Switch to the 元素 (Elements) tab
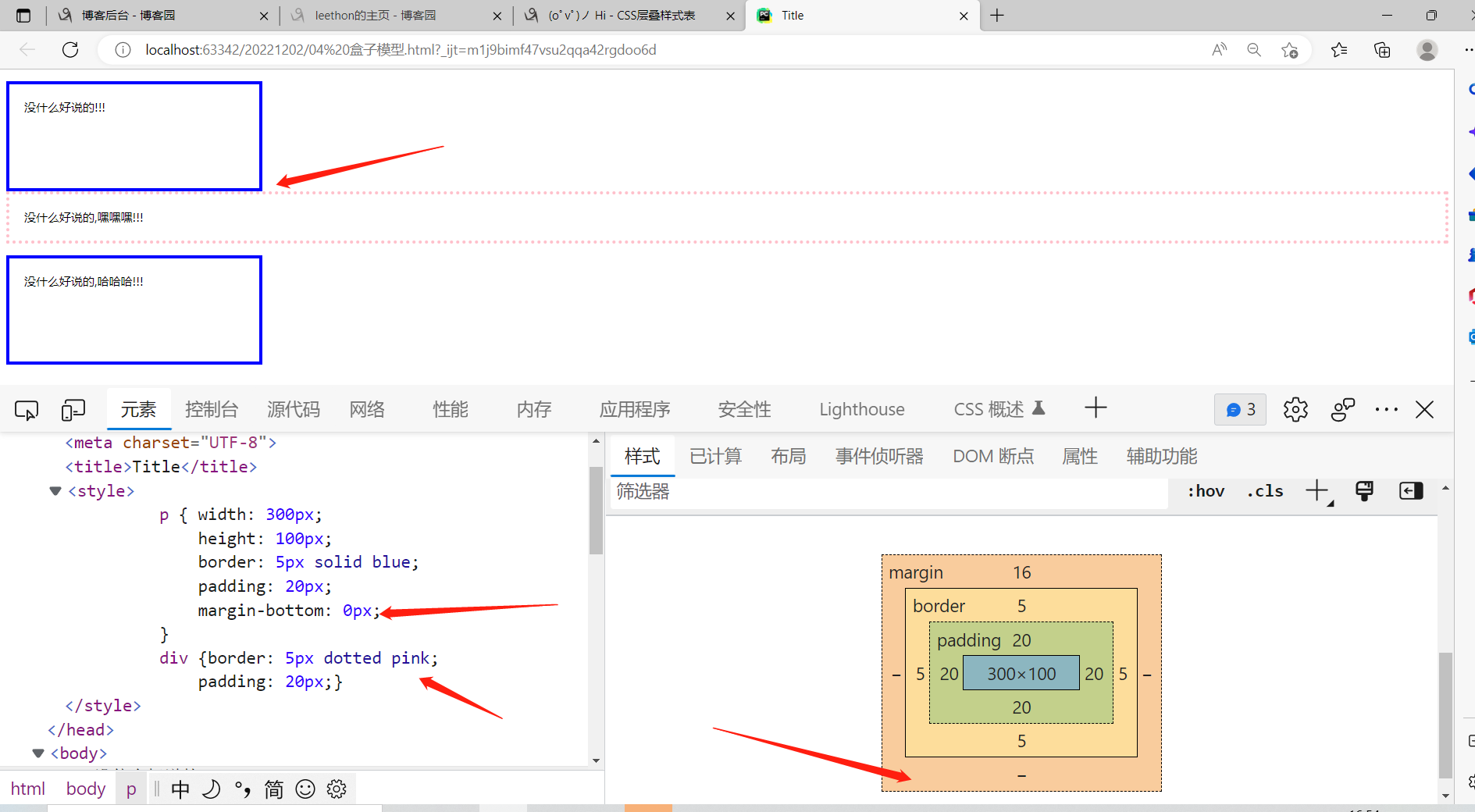Screen dimensions: 1475x812 (x=139, y=410)
